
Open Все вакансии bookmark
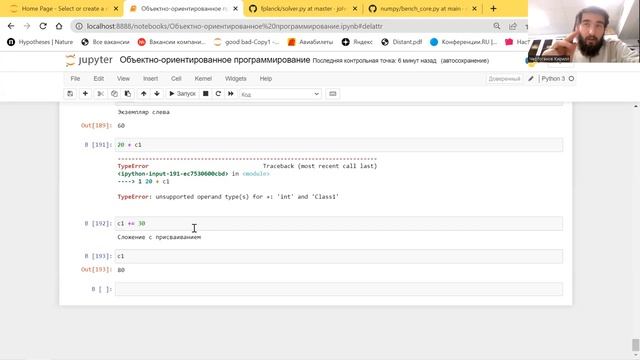pyautogui.click(x=105, y=42)
